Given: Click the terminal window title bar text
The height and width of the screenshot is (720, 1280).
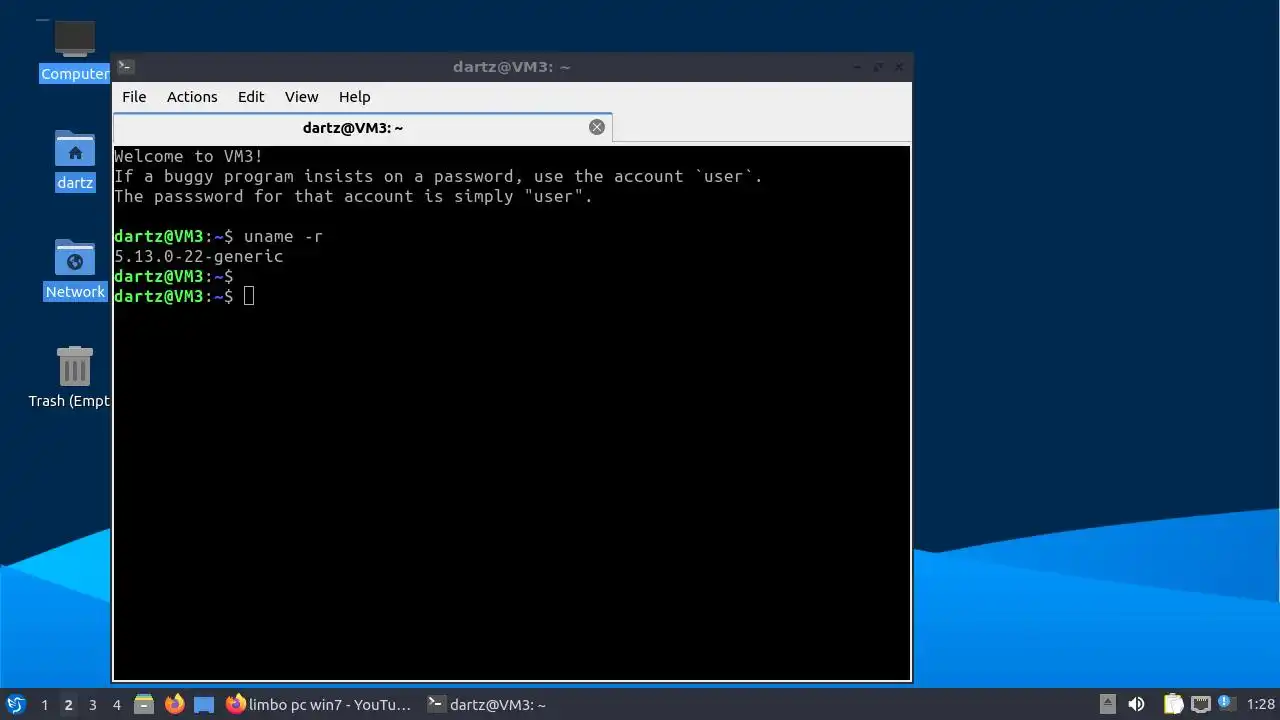Looking at the screenshot, I should pyautogui.click(x=511, y=67).
